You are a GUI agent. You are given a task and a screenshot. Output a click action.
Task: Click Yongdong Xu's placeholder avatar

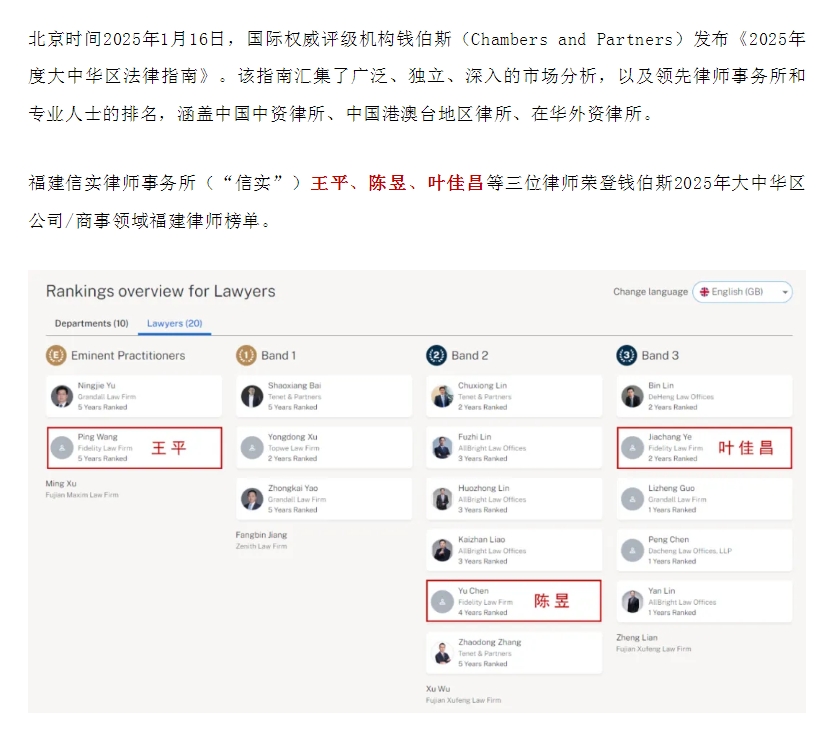click(252, 448)
